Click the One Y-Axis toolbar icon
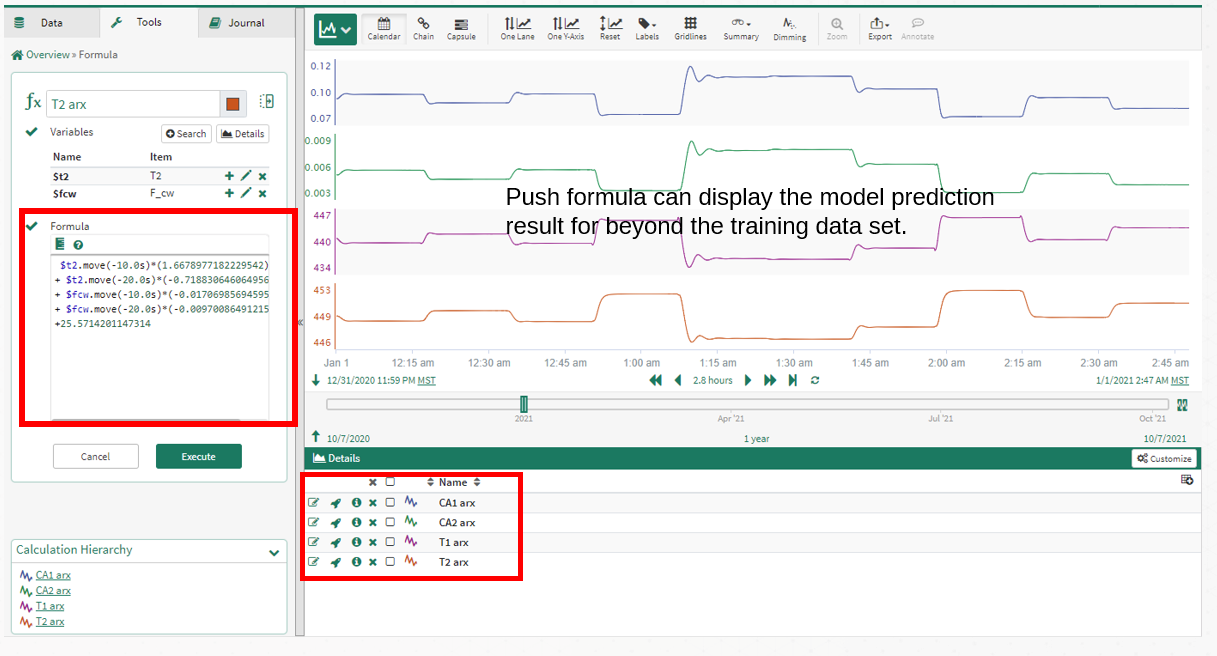The height and width of the screenshot is (656, 1217). (565, 28)
